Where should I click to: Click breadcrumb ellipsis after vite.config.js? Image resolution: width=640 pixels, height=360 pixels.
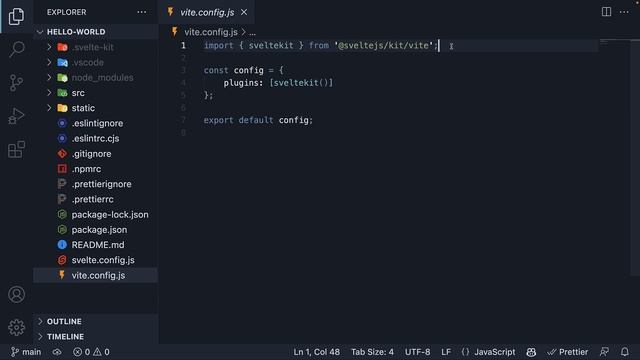pos(252,32)
